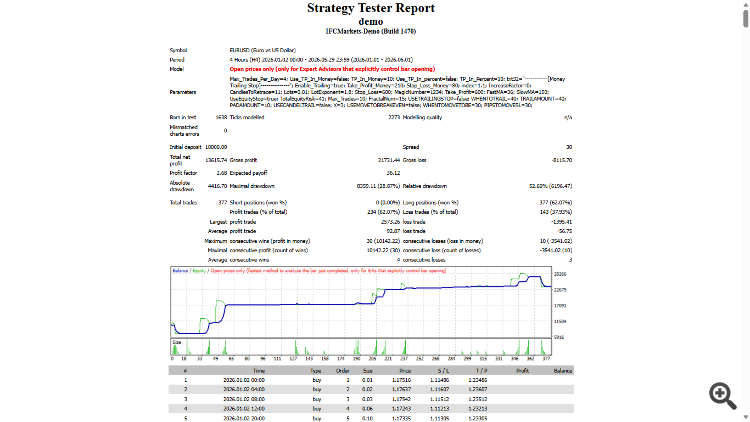Click the Type column header

(316, 371)
